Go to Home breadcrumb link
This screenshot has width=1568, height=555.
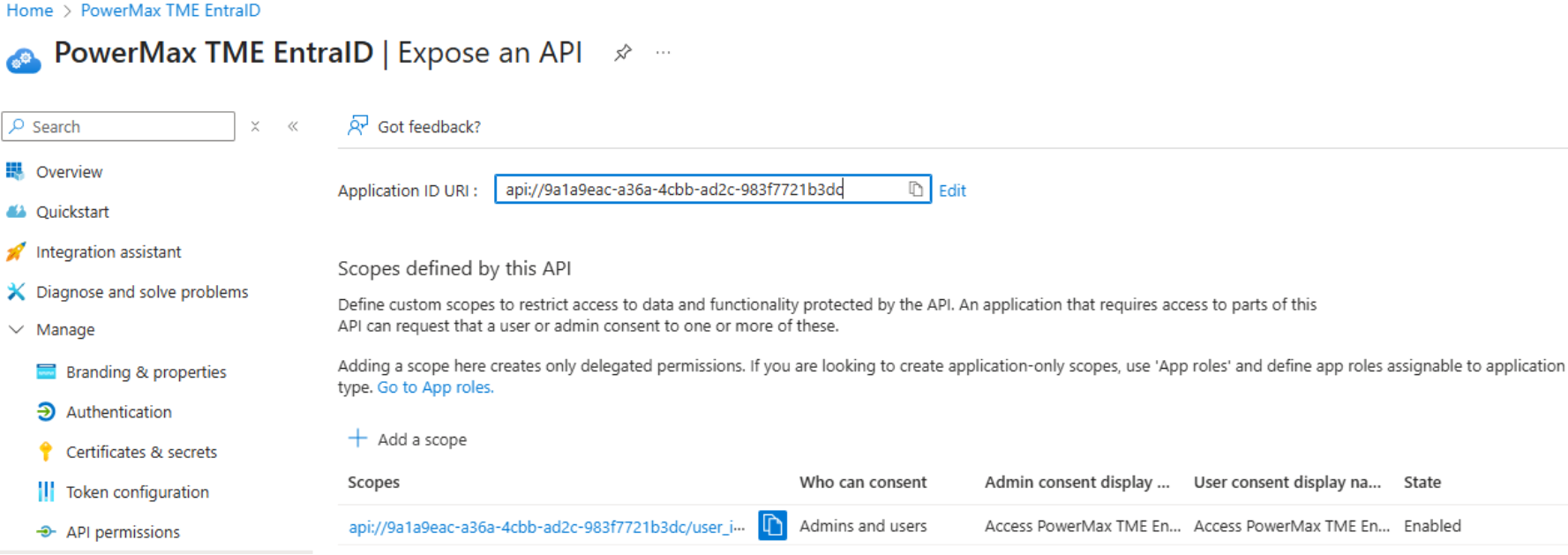[29, 11]
